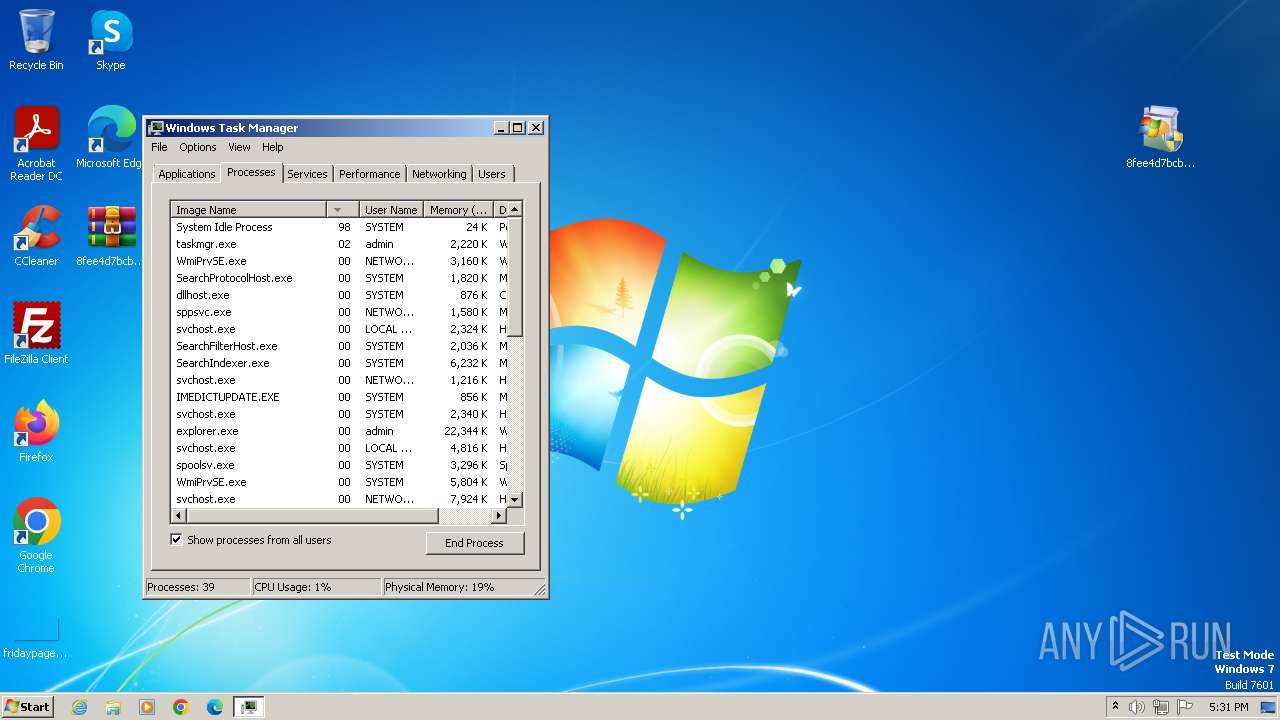Open the CCleaner desktop shortcut
1280x720 pixels.
coord(36,236)
